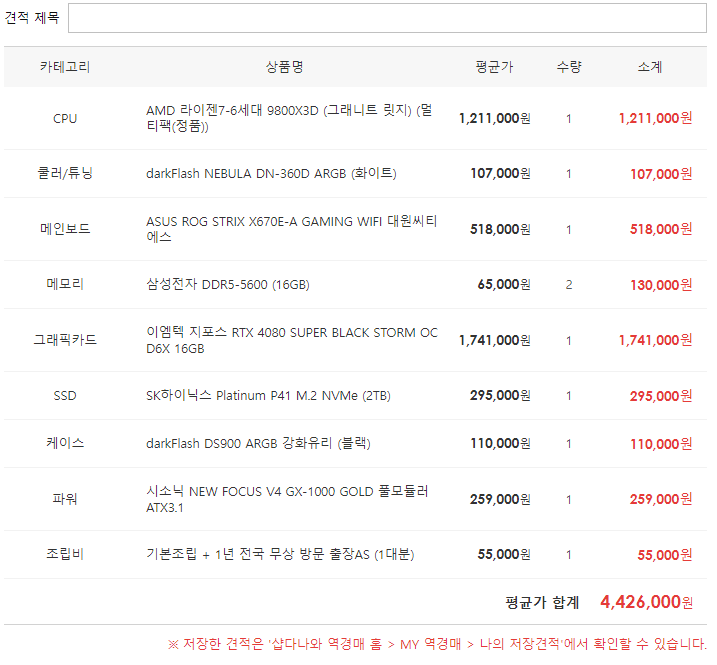The width and height of the screenshot is (717, 665).
Task: Click 기본조립 + 1년 전국 무상 방문 item name
Action: coord(280,554)
